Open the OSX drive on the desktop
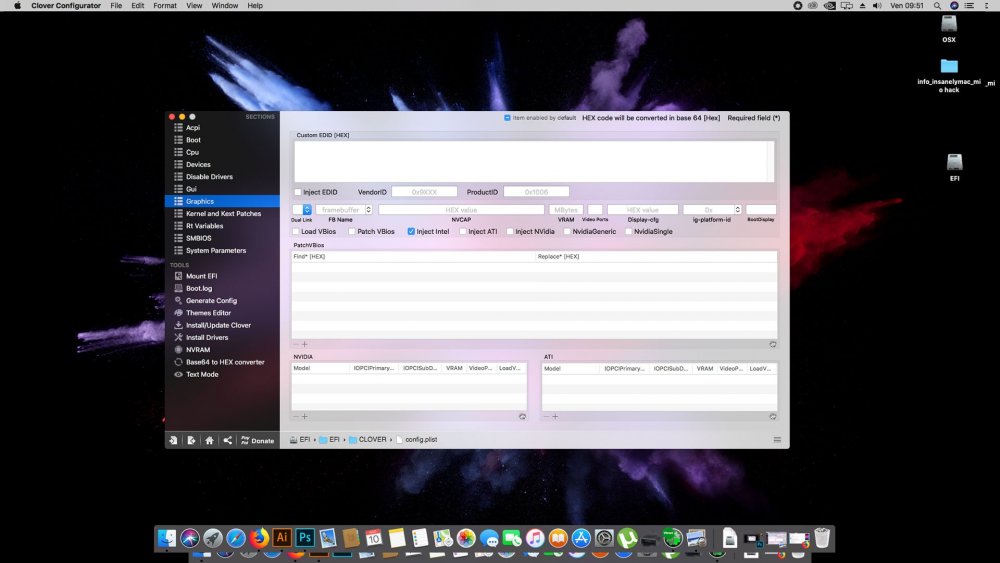Screen dimensions: 1000x563 [x=949, y=28]
